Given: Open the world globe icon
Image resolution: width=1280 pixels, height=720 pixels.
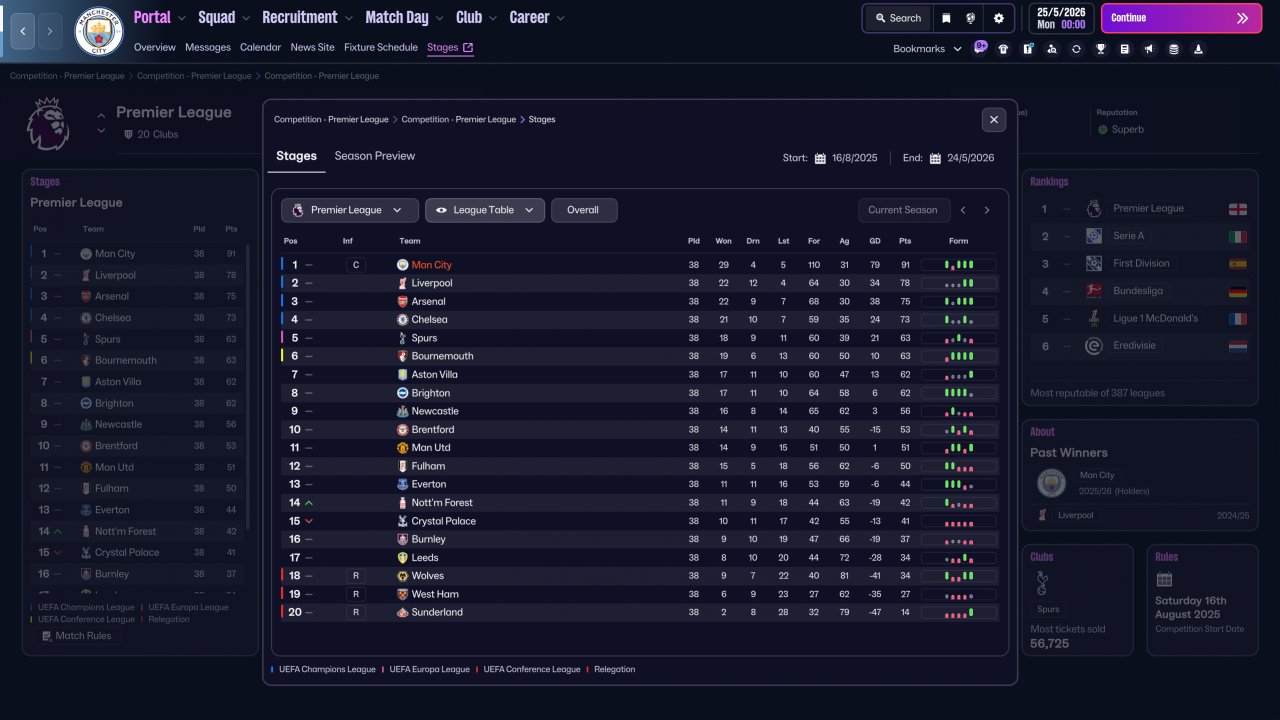Looking at the screenshot, I should [970, 18].
